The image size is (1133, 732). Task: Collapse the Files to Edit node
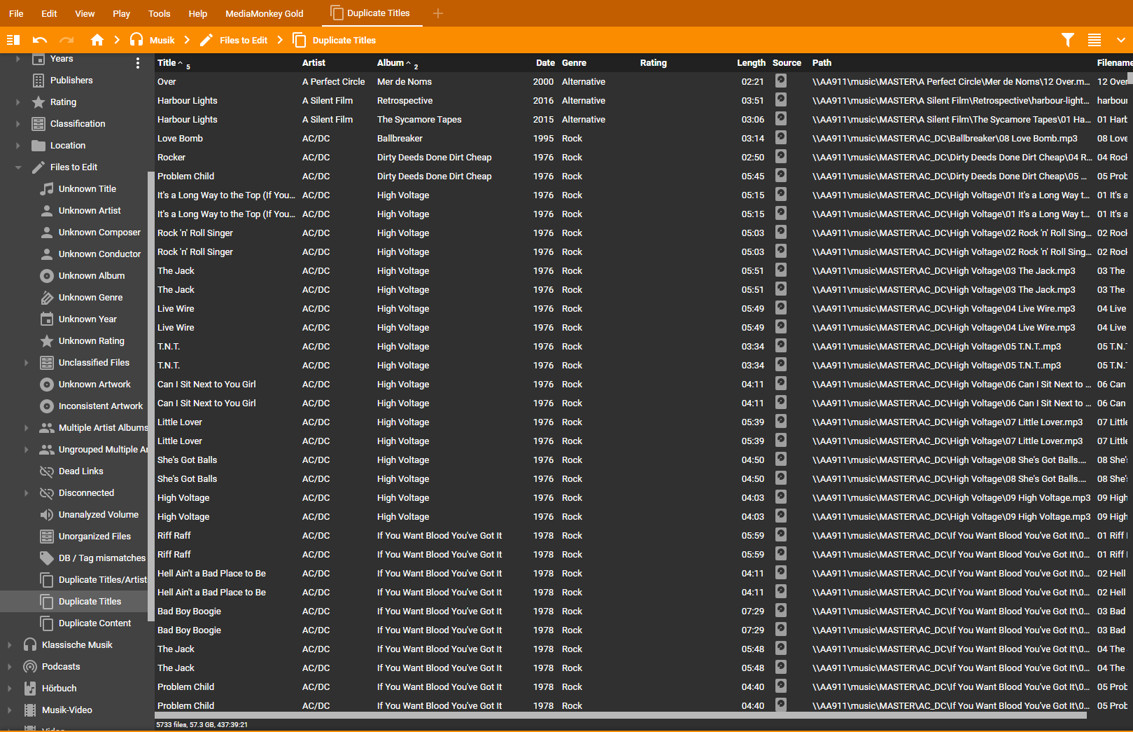[17, 167]
